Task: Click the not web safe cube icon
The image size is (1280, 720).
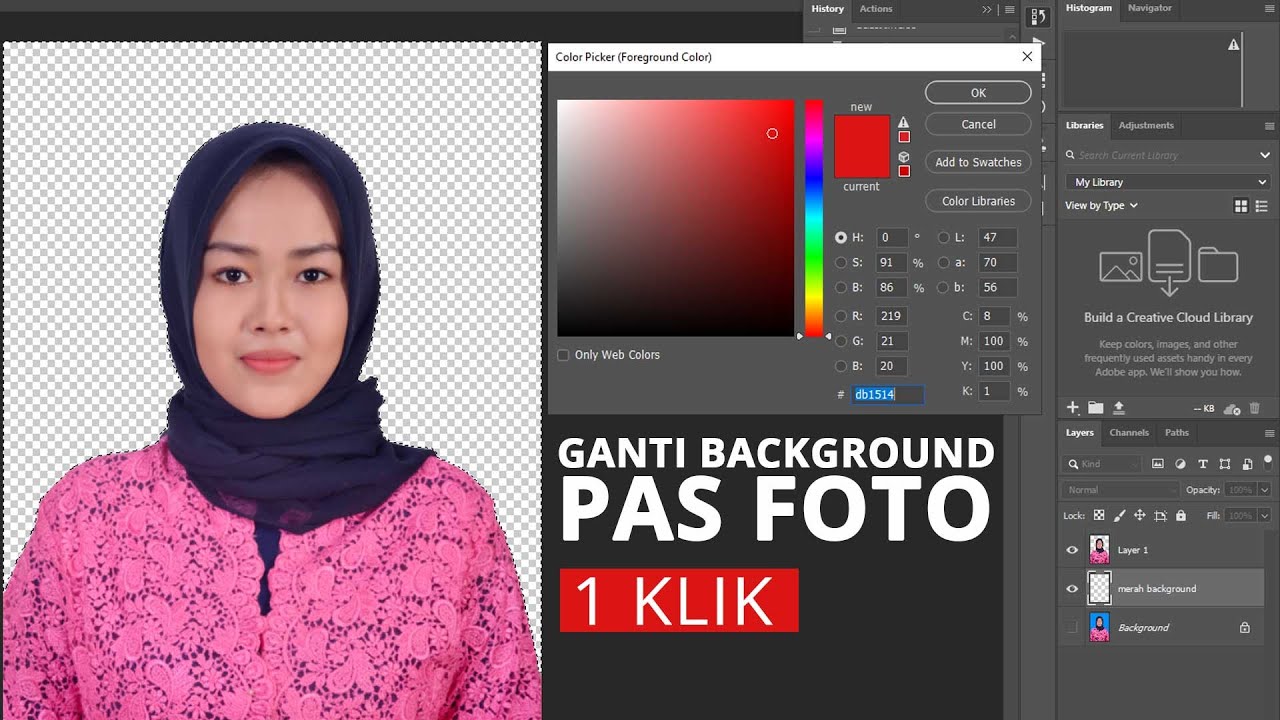Action: click(x=904, y=156)
